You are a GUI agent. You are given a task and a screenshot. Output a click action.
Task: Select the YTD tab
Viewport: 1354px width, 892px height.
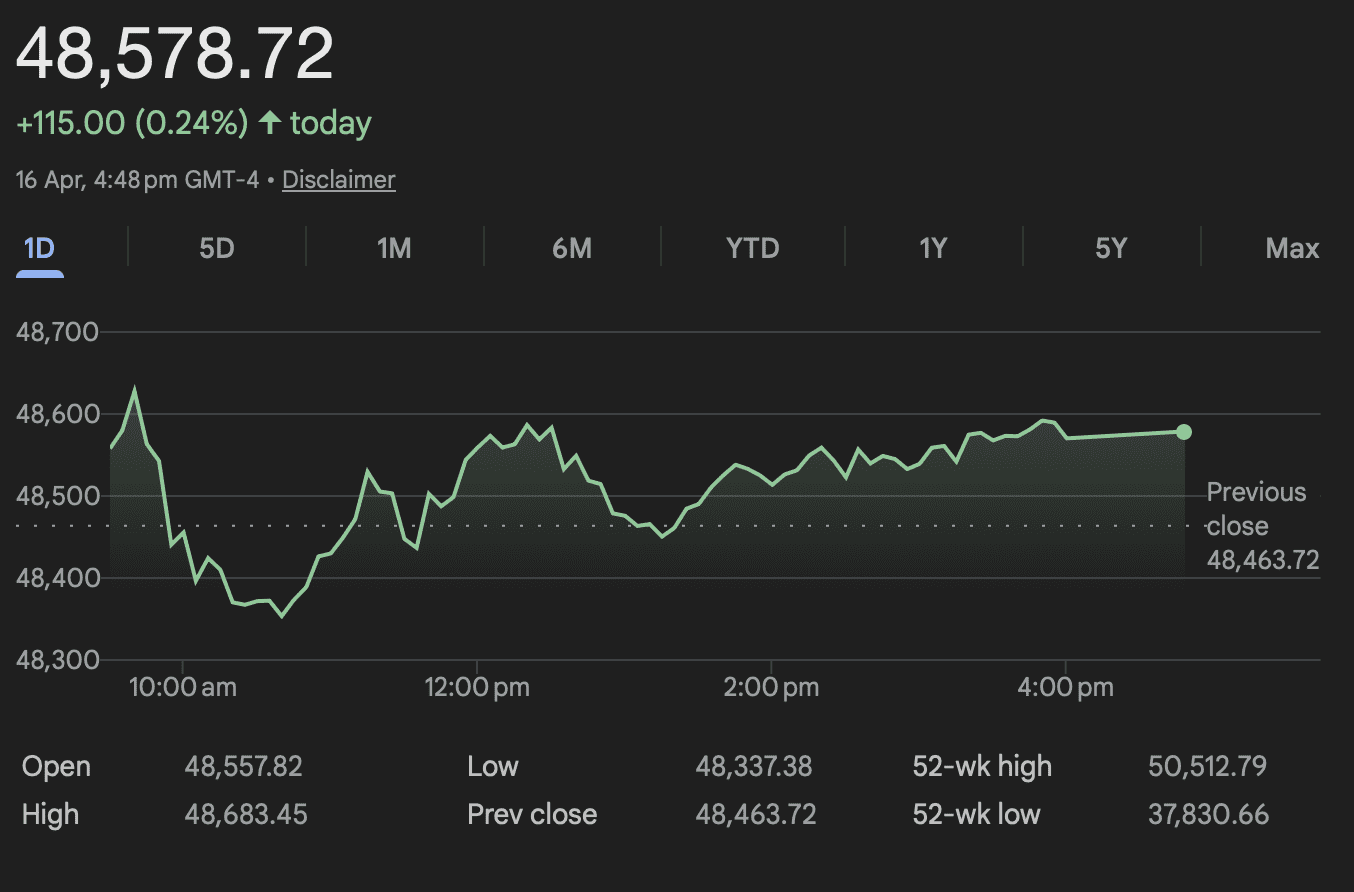pos(752,248)
